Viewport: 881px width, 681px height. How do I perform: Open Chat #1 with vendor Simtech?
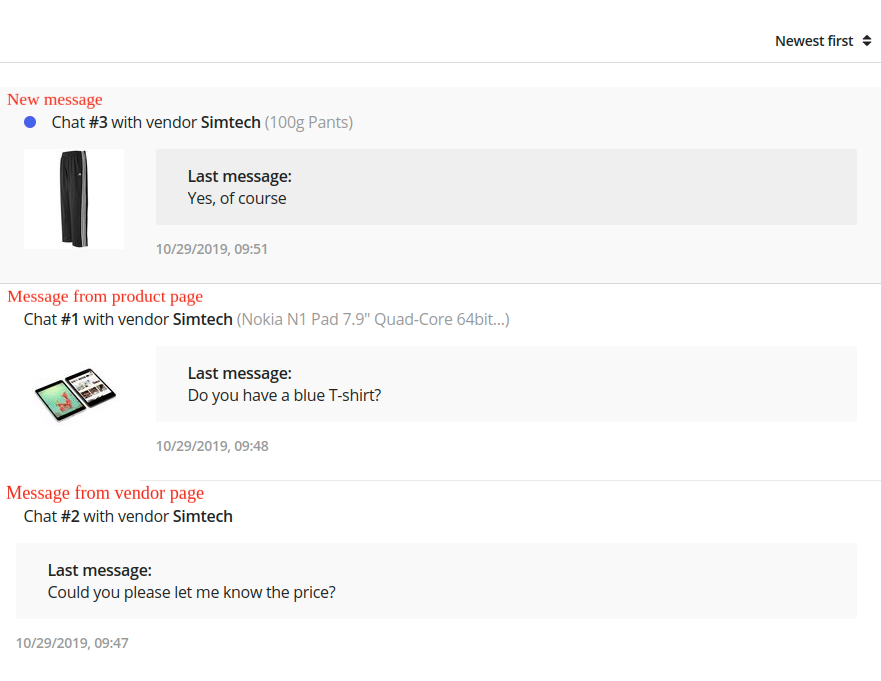tap(128, 319)
